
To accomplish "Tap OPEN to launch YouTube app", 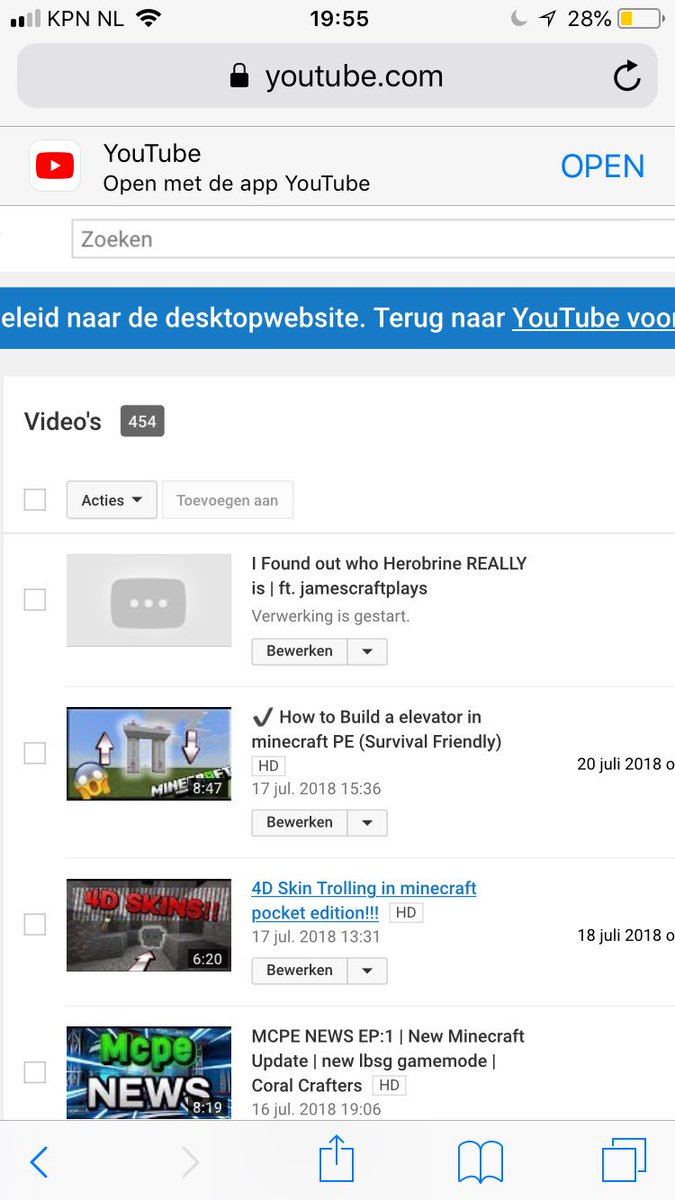I will (603, 166).
